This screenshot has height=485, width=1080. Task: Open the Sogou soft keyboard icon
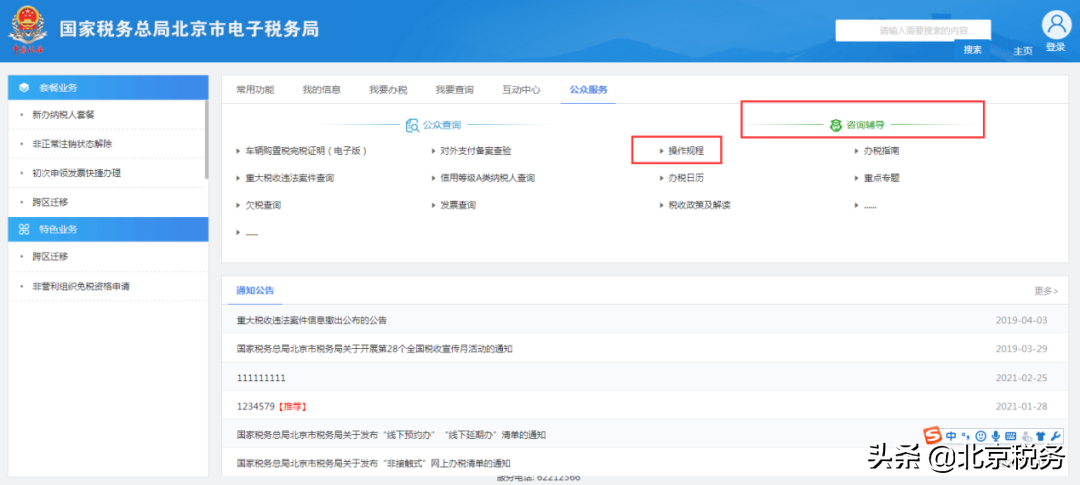click(1010, 435)
